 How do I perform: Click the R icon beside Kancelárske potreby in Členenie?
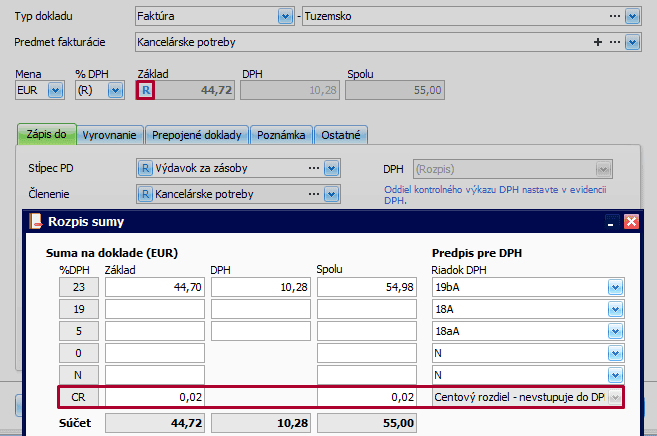(x=145, y=193)
